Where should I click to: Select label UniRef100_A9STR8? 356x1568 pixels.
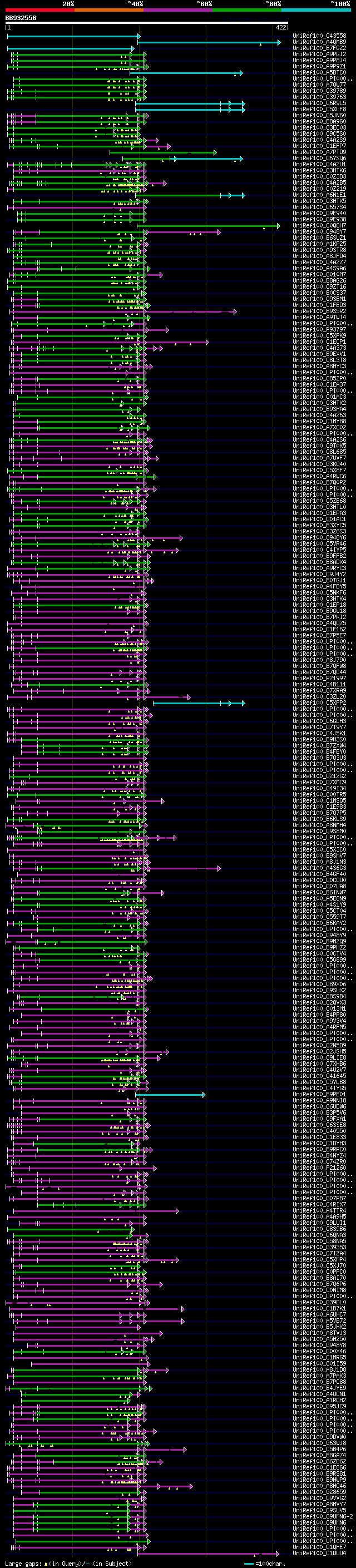(x=319, y=250)
